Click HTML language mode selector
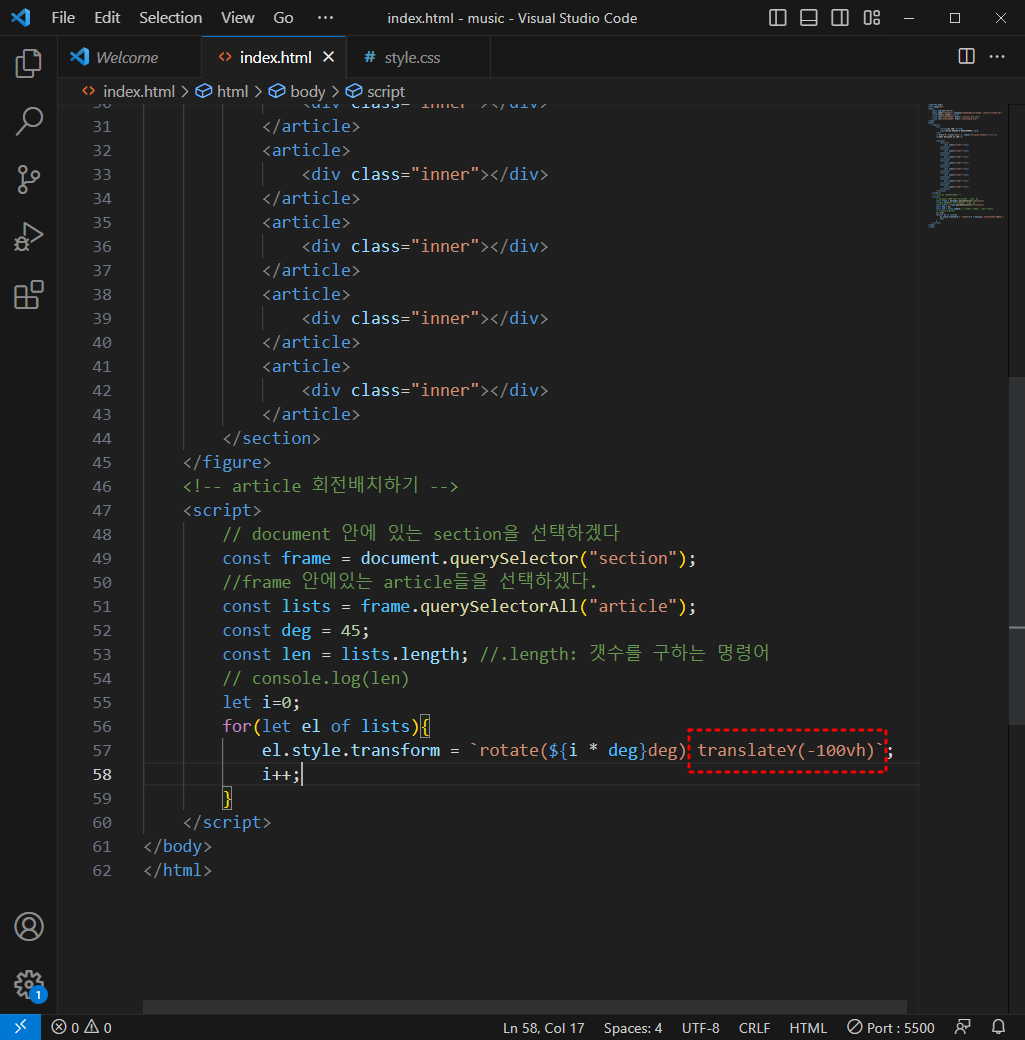1025x1040 pixels. (x=808, y=1027)
